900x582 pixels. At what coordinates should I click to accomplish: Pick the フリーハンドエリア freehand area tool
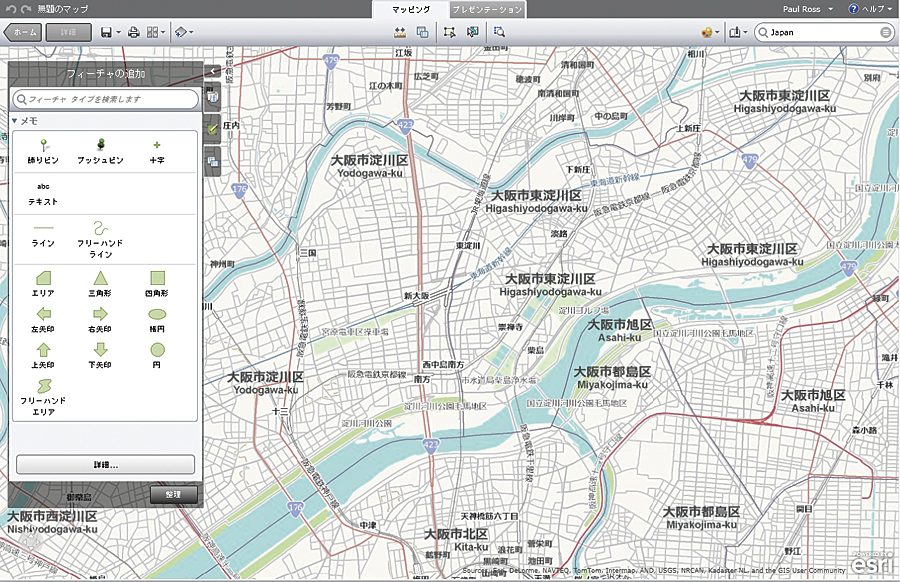43,396
